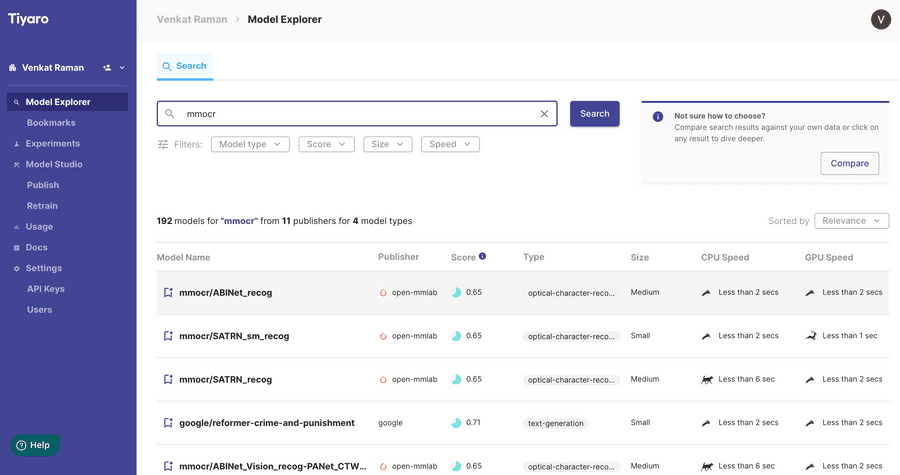
Task: Click the home icon beside Venkat Raman
Action: (13, 68)
